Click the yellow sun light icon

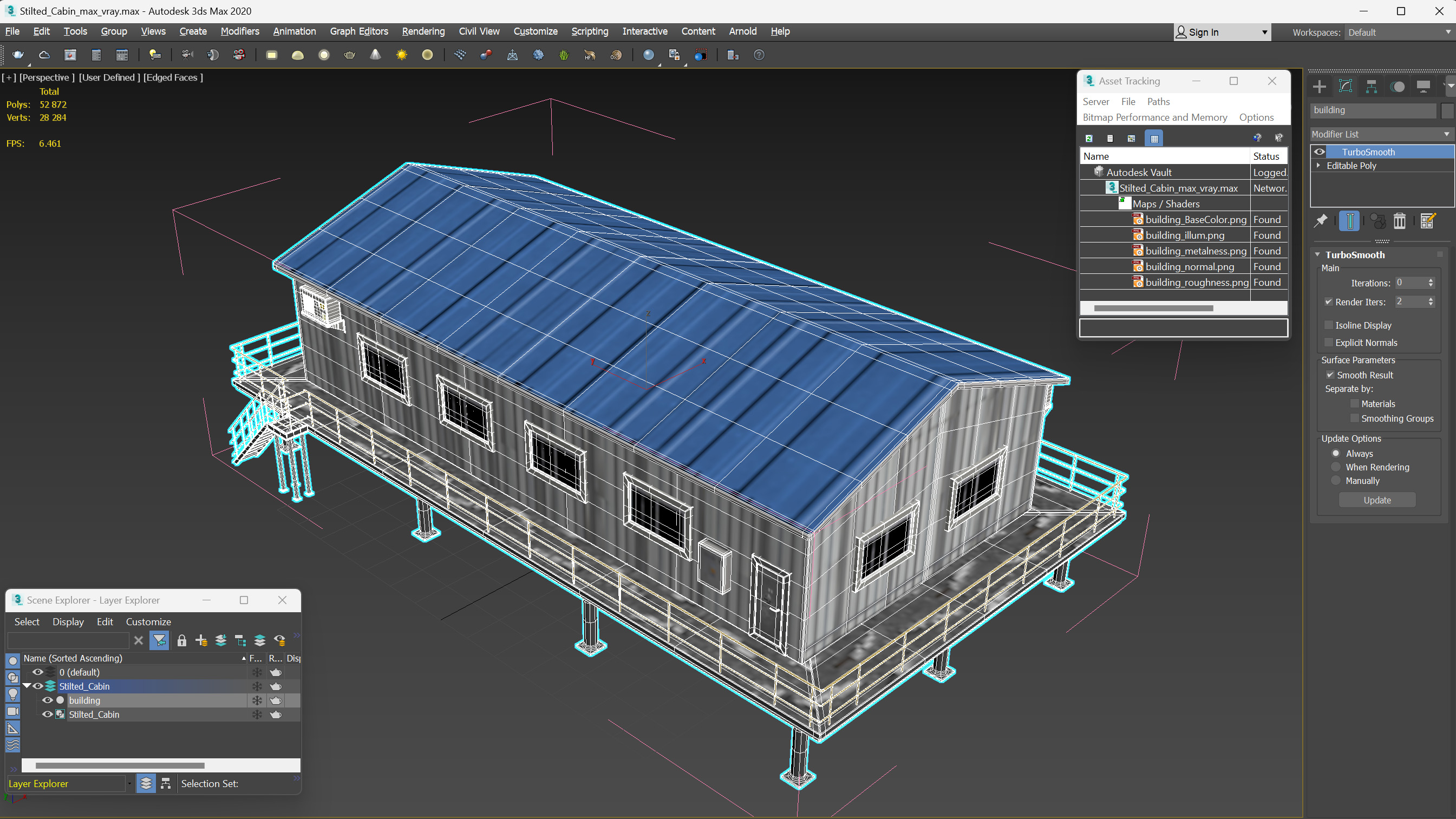[401, 55]
